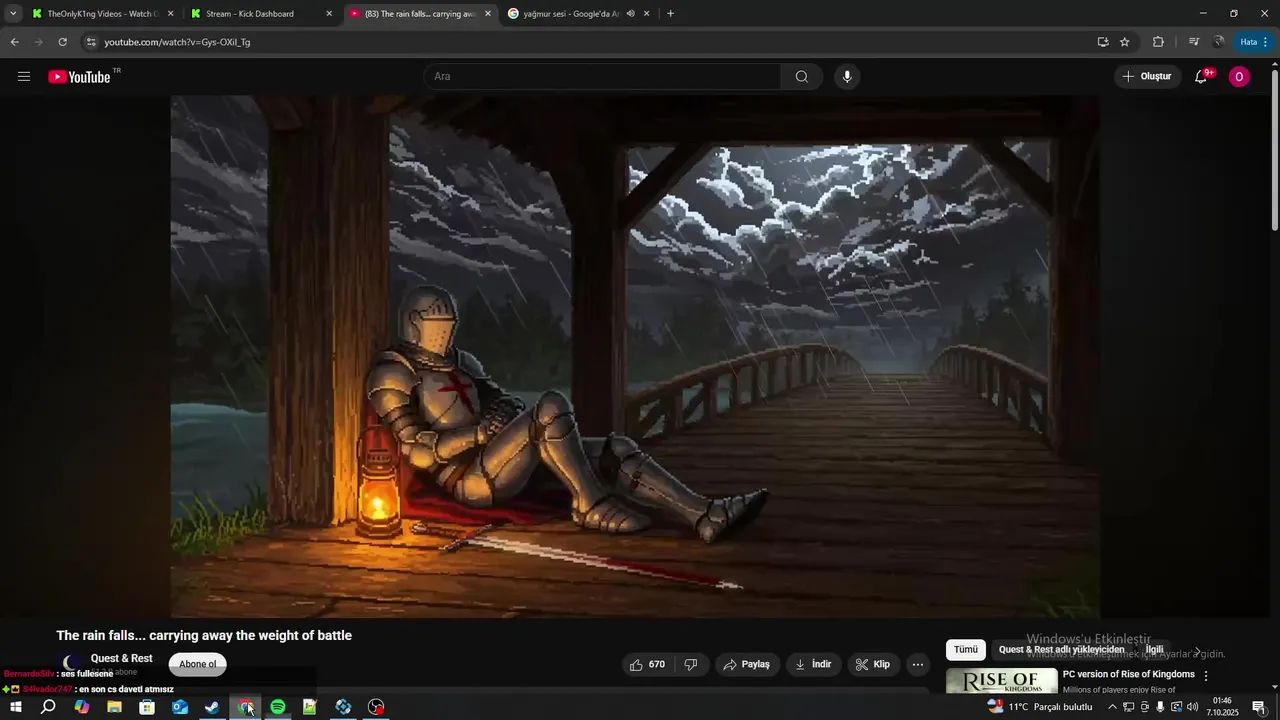Screen dimensions: 1280x720
Task: Open Outlook from the taskbar
Action: 180,707
